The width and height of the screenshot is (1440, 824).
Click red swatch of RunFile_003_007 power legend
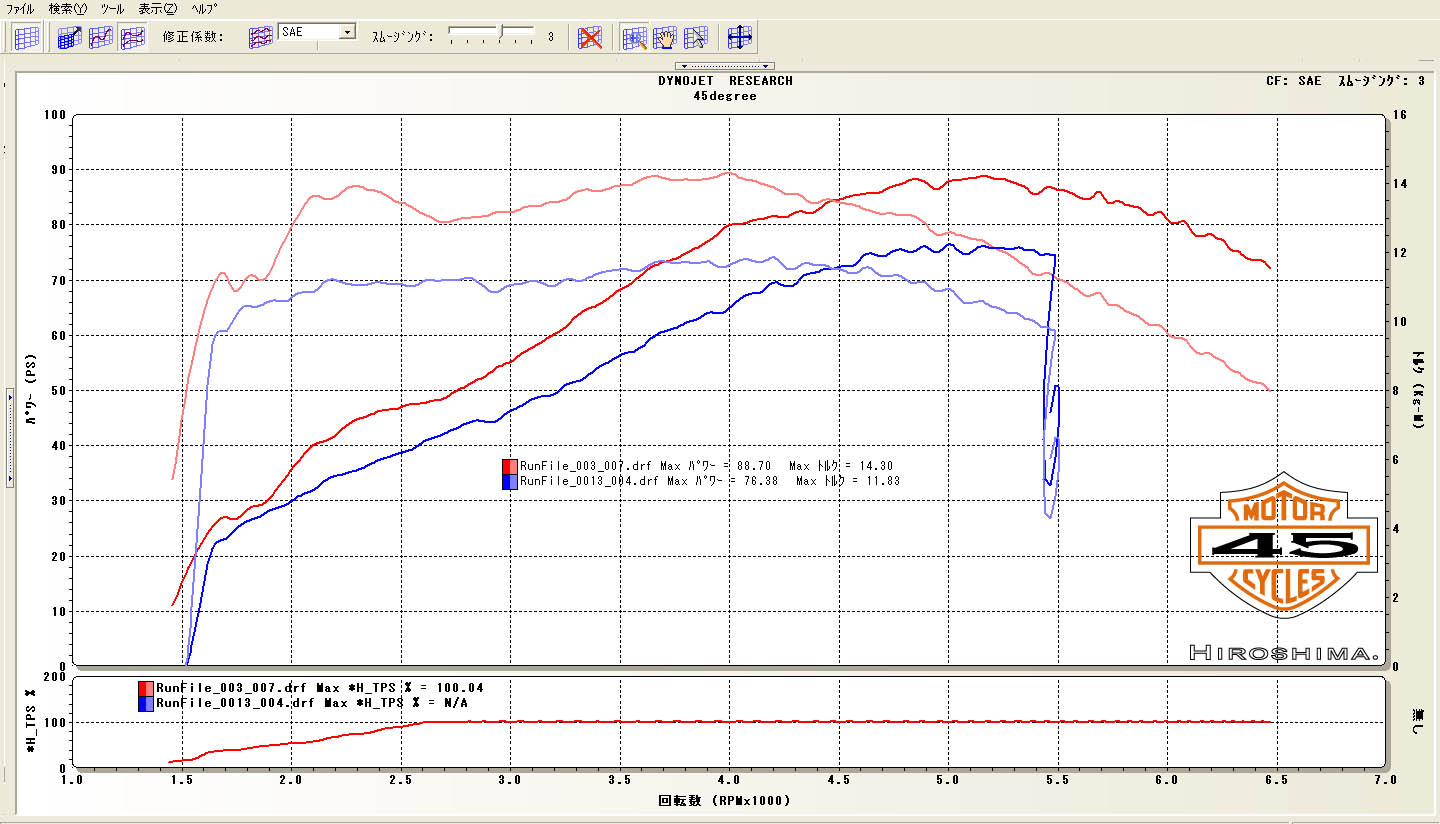pyautogui.click(x=510, y=466)
